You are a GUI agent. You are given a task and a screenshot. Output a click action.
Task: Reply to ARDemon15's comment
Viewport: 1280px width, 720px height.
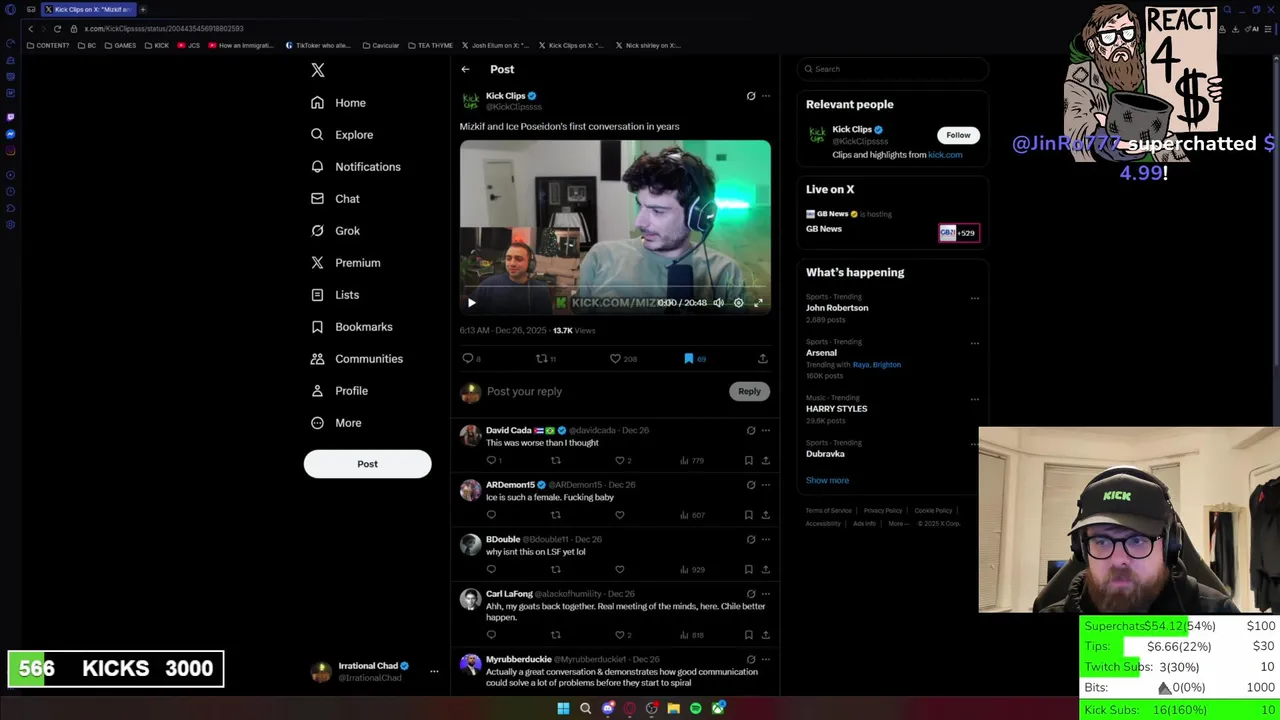491,515
